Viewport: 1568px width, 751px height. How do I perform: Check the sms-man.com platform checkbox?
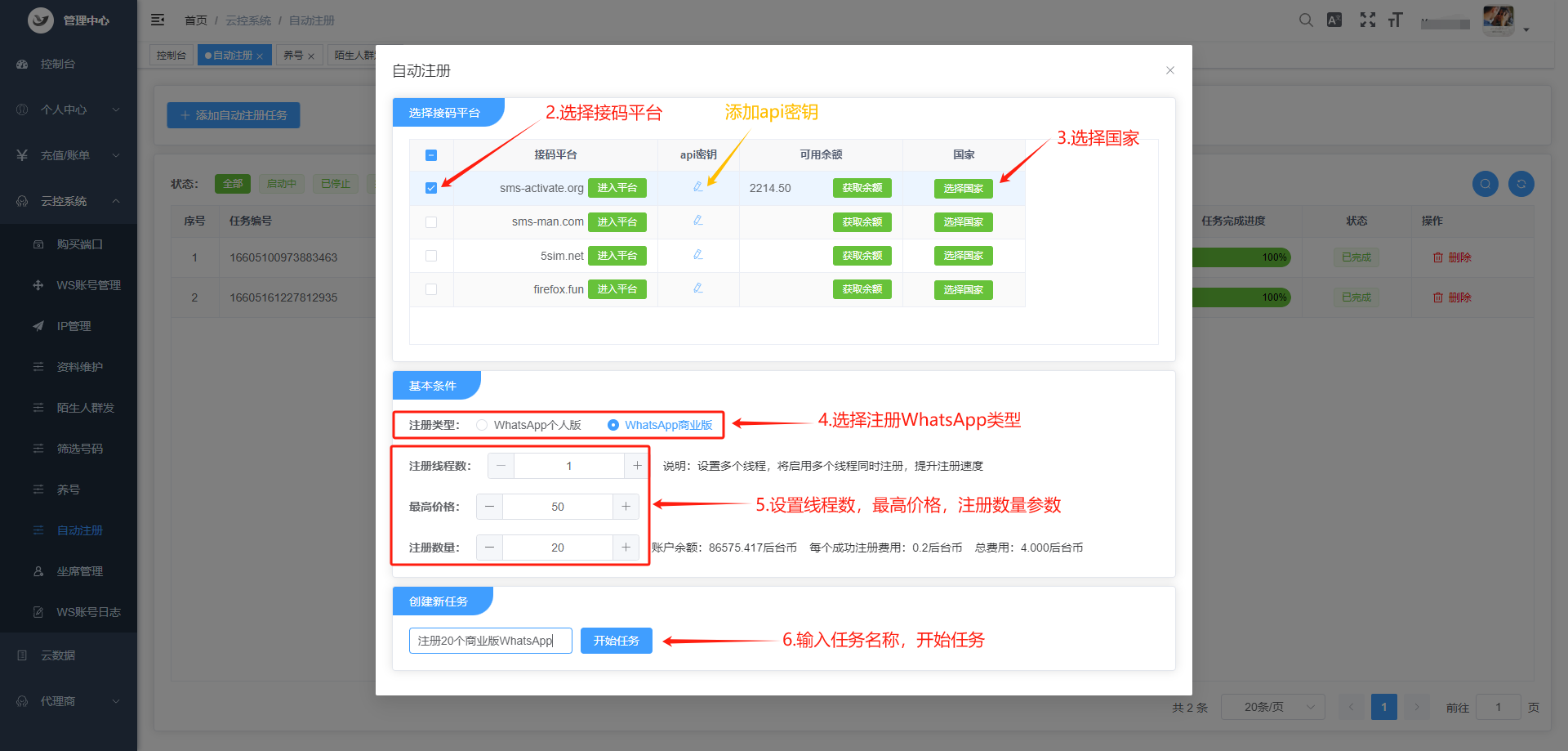pyautogui.click(x=431, y=222)
